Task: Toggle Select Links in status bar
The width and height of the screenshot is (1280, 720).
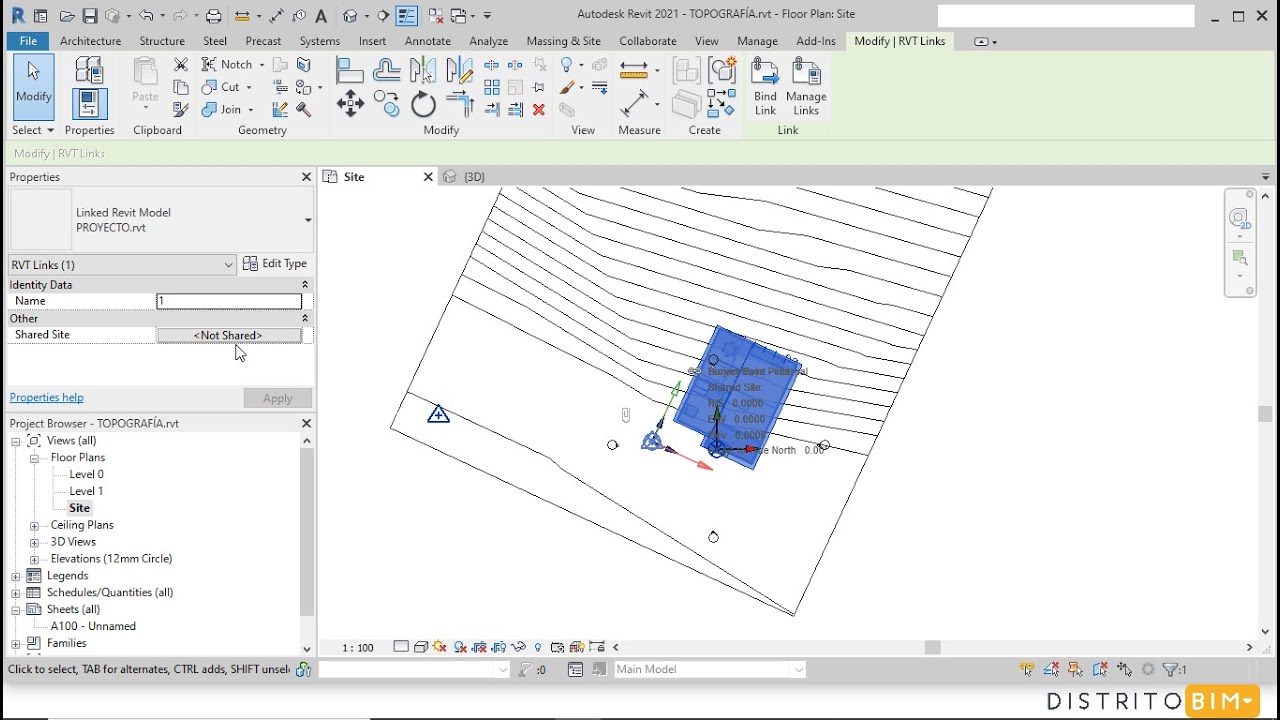Action: [x=1027, y=669]
